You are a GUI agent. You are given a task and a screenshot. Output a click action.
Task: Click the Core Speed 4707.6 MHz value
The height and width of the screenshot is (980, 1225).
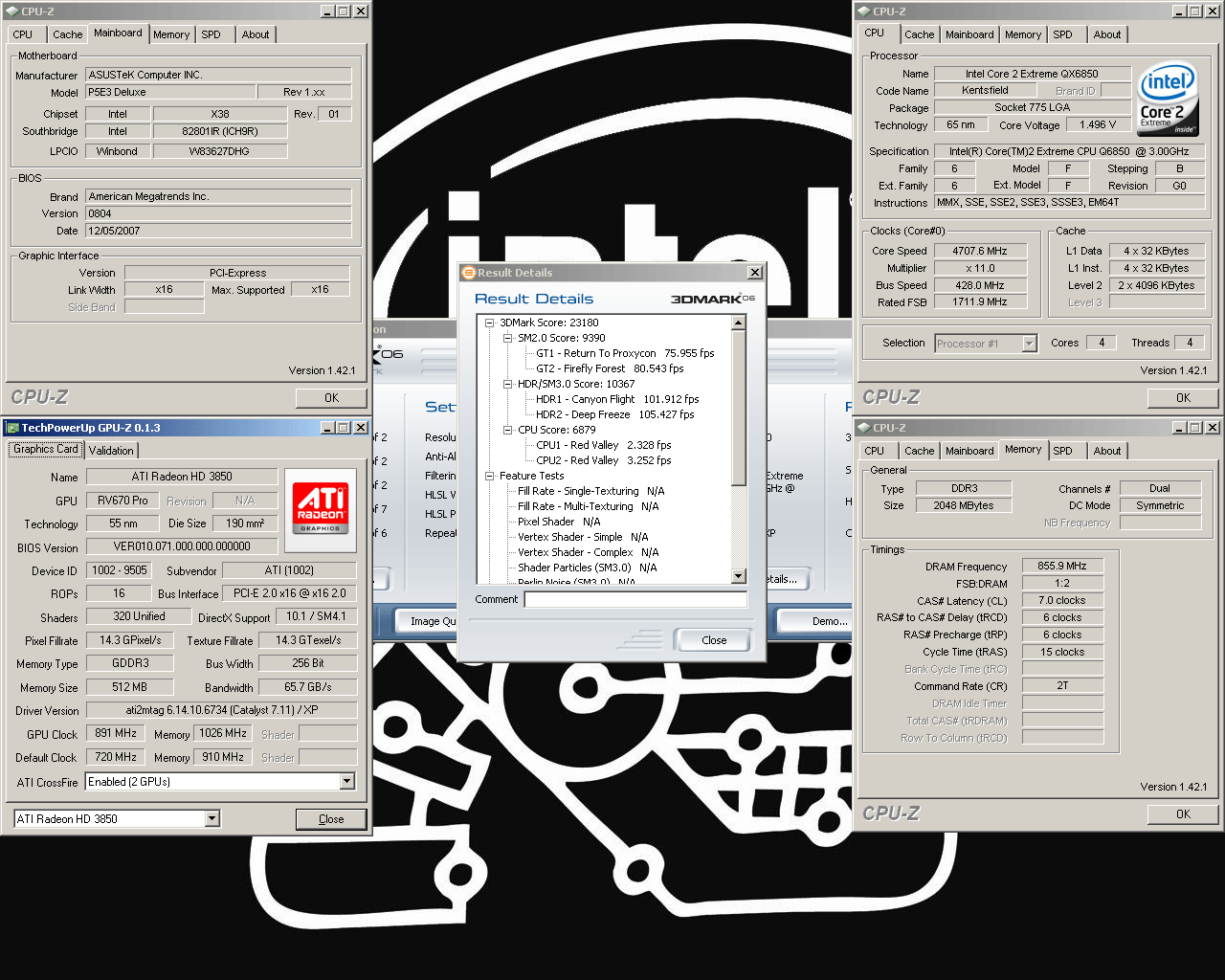(x=980, y=251)
